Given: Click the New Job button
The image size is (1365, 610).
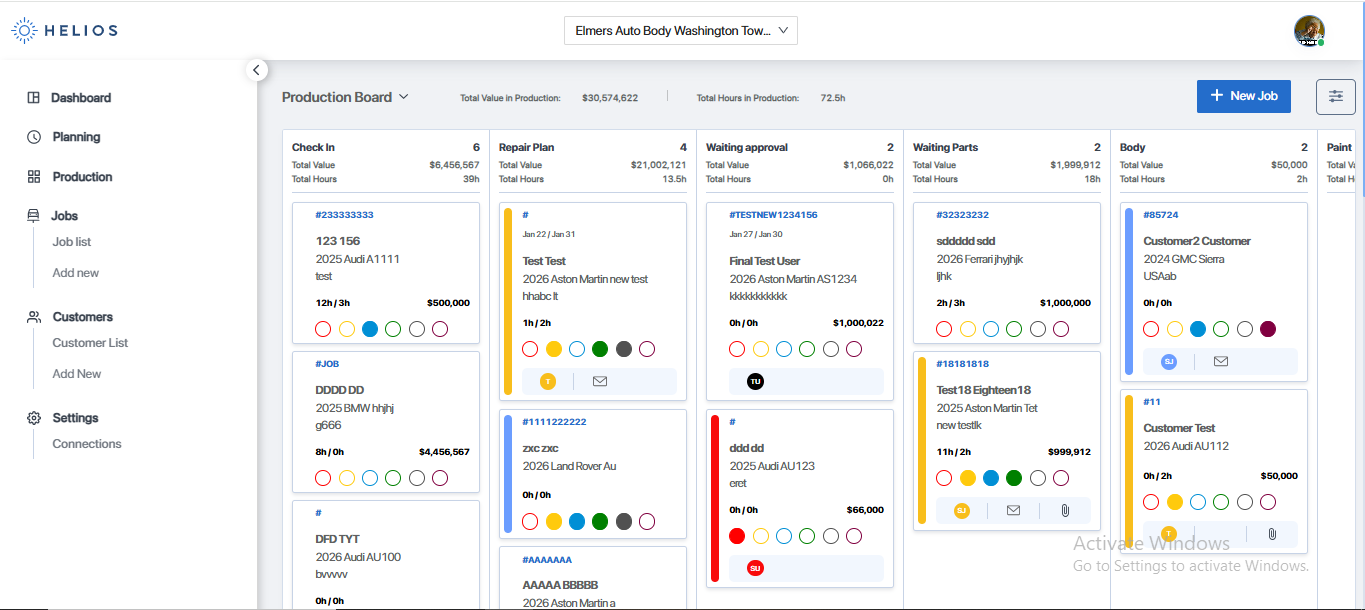Looking at the screenshot, I should coord(1243,96).
